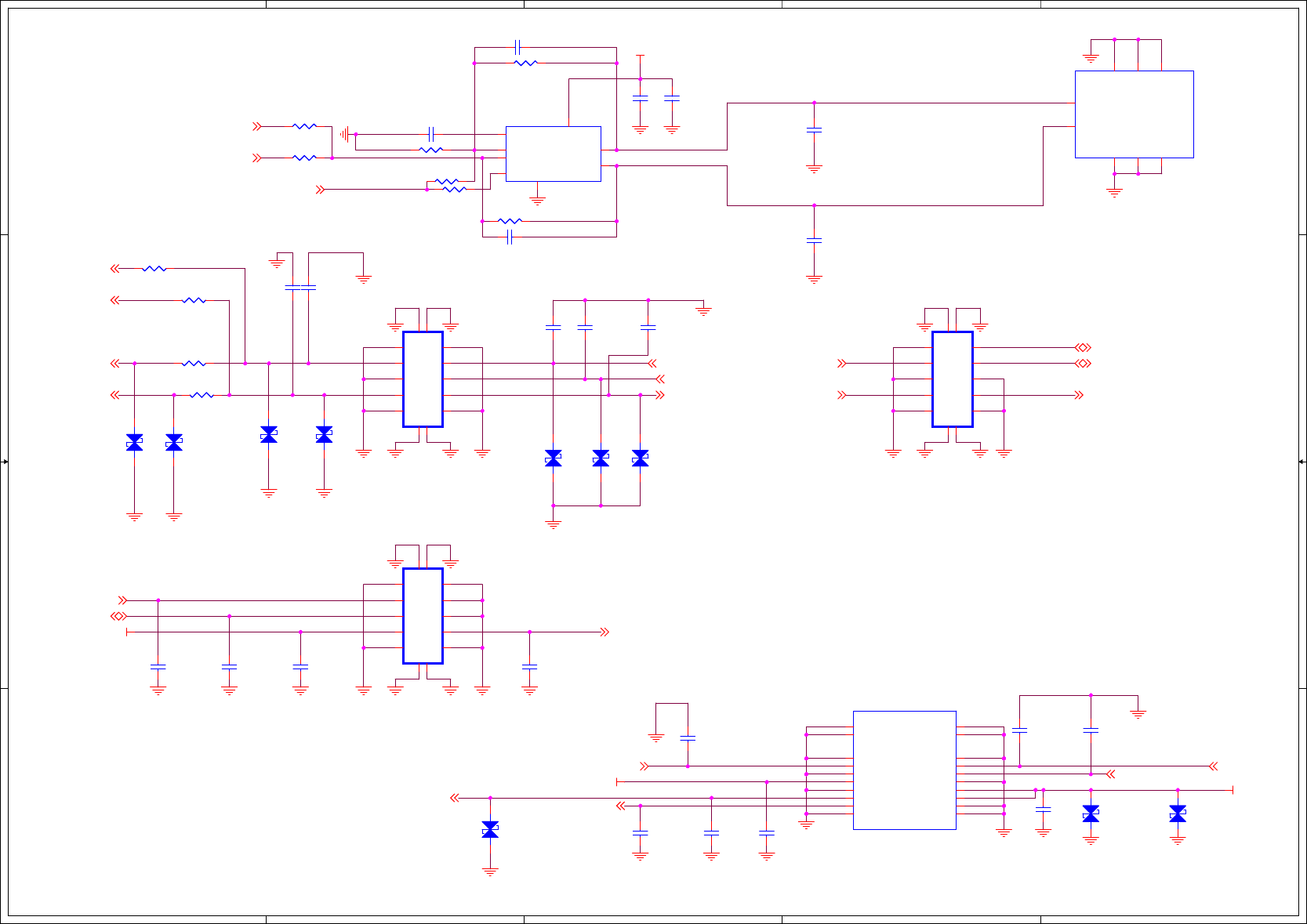
Task: Select the large blue connector block at top right
Action: click(x=1134, y=114)
